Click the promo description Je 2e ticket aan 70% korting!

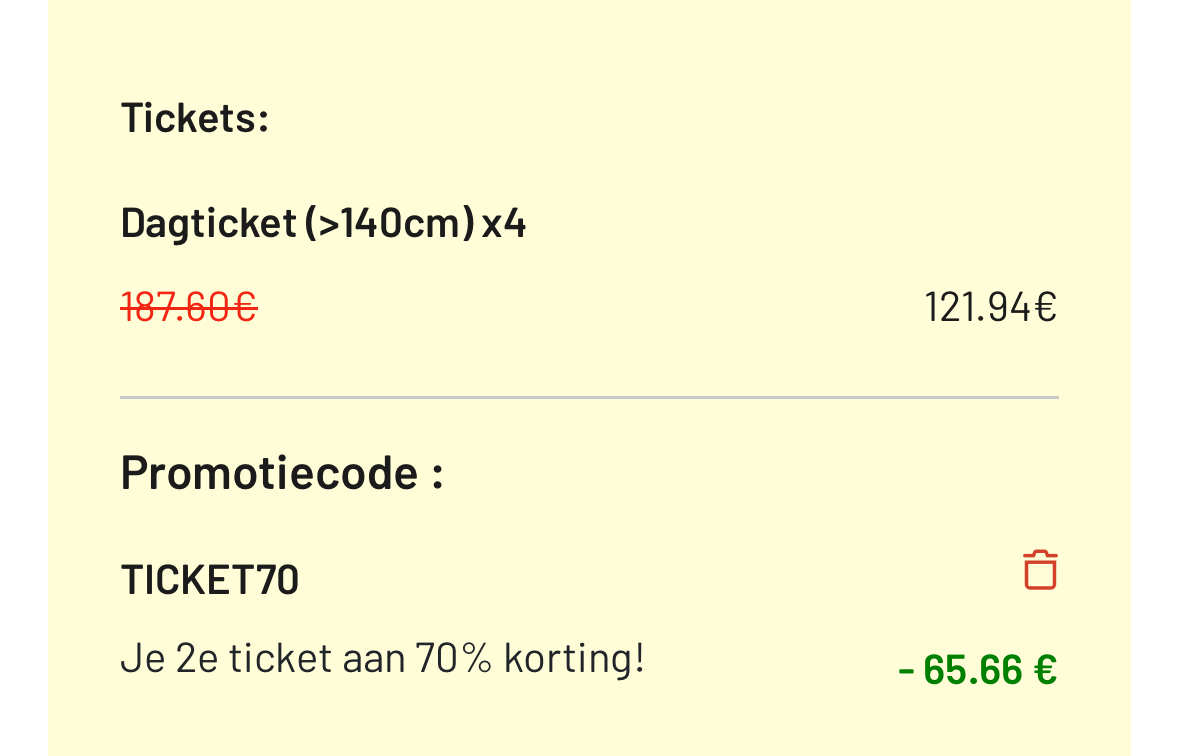[382, 657]
